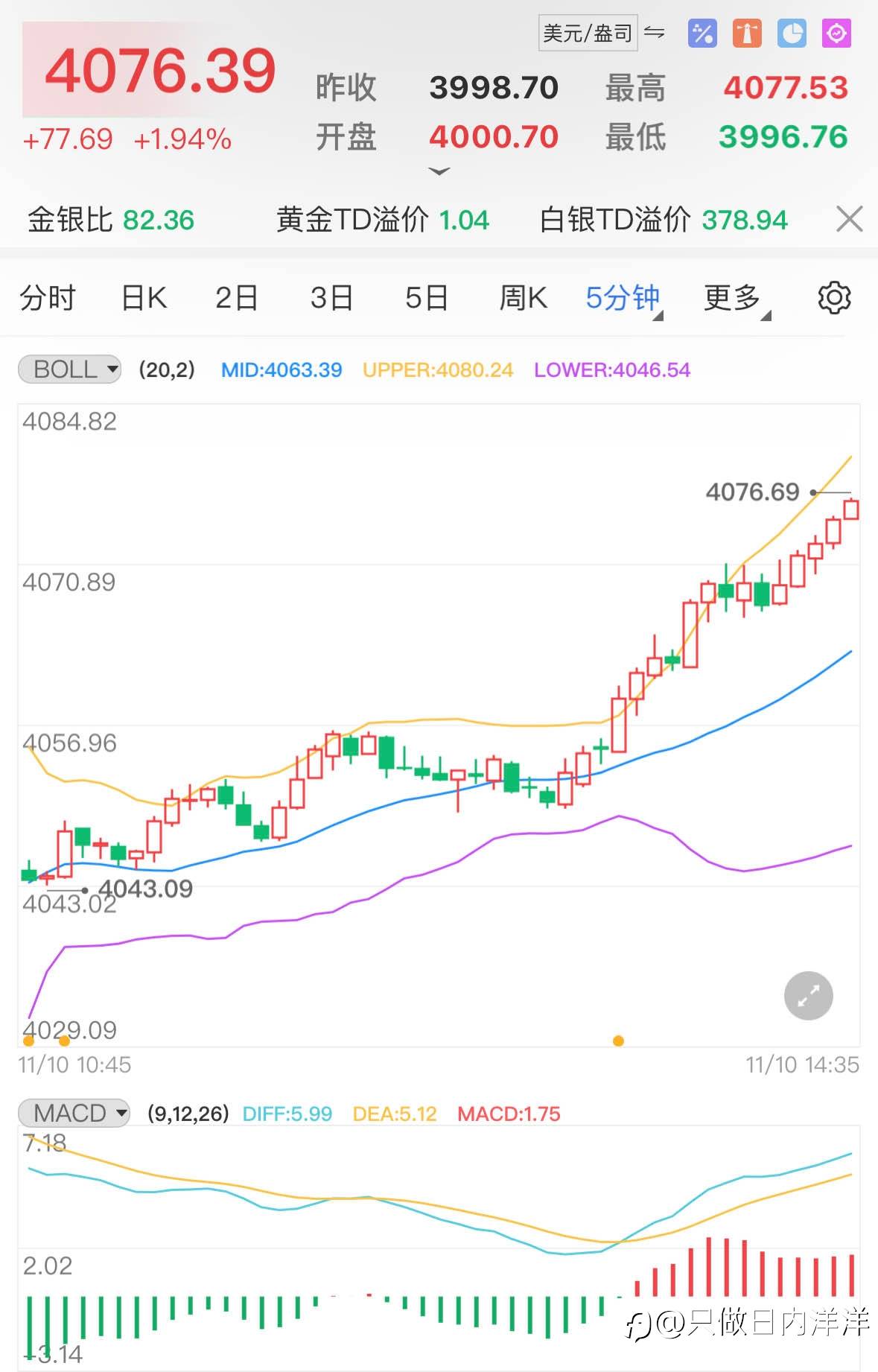Viewport: 878px width, 1372px height.
Task: Select the 分时 chart tab
Action: coord(48,298)
